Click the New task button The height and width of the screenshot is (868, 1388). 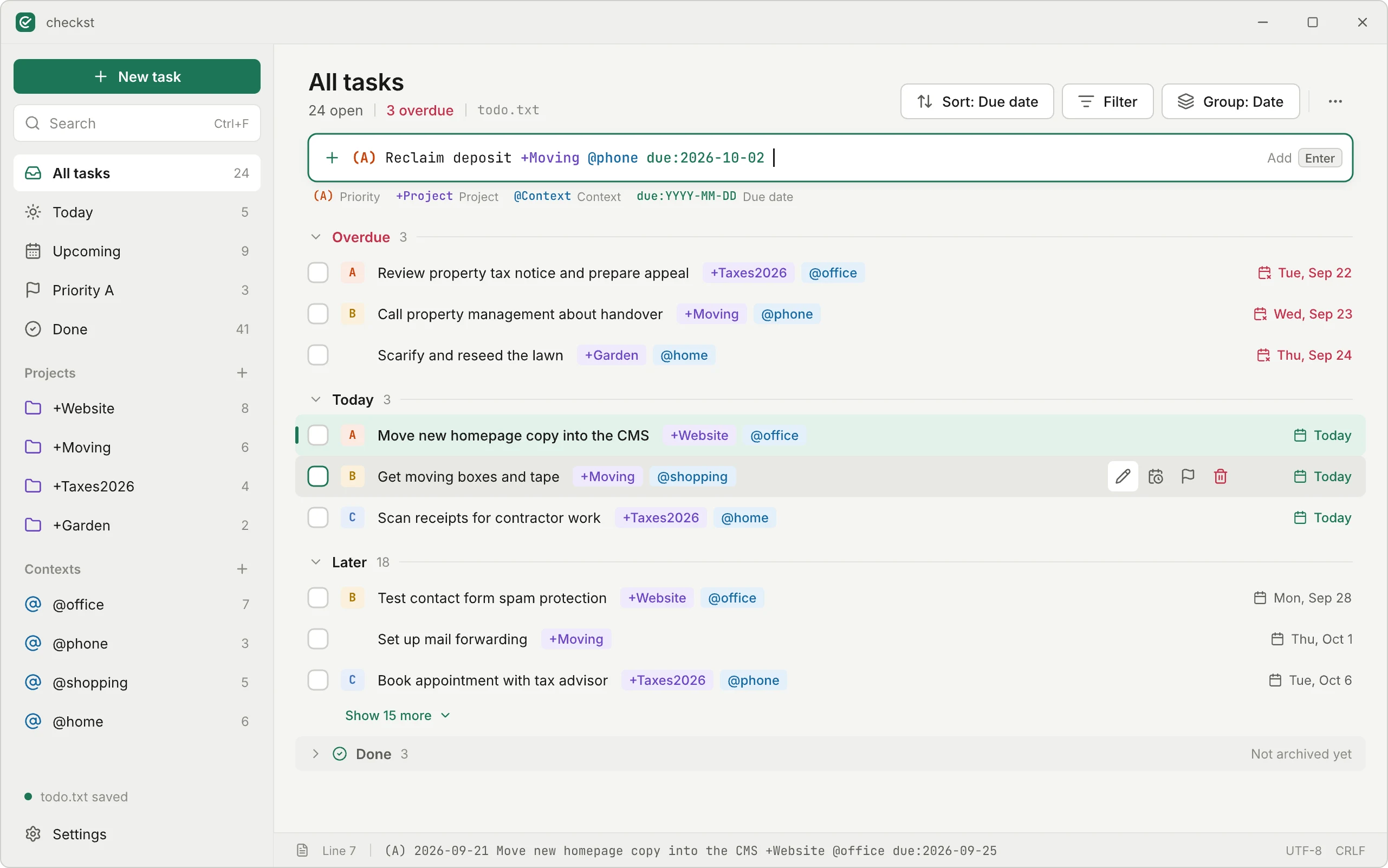coord(137,76)
